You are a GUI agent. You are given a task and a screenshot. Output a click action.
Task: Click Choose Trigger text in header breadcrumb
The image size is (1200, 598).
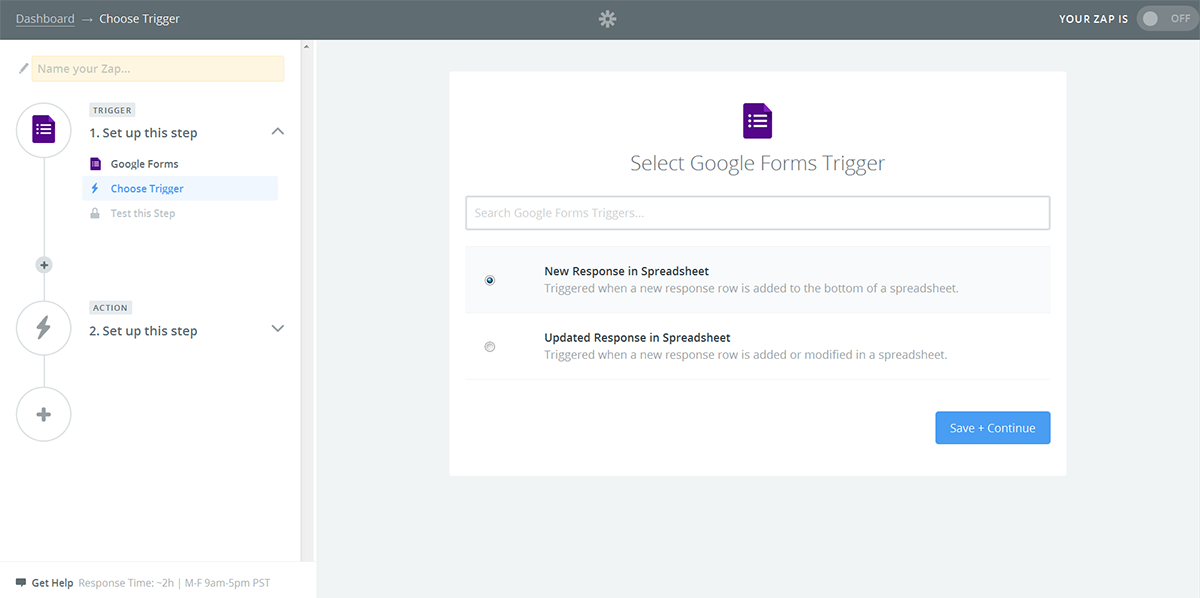(139, 19)
